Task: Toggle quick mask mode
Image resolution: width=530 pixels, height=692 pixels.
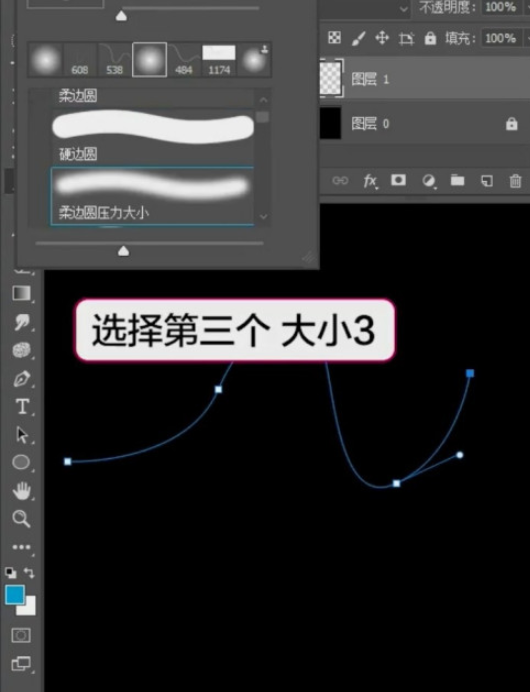Action: (x=21, y=636)
